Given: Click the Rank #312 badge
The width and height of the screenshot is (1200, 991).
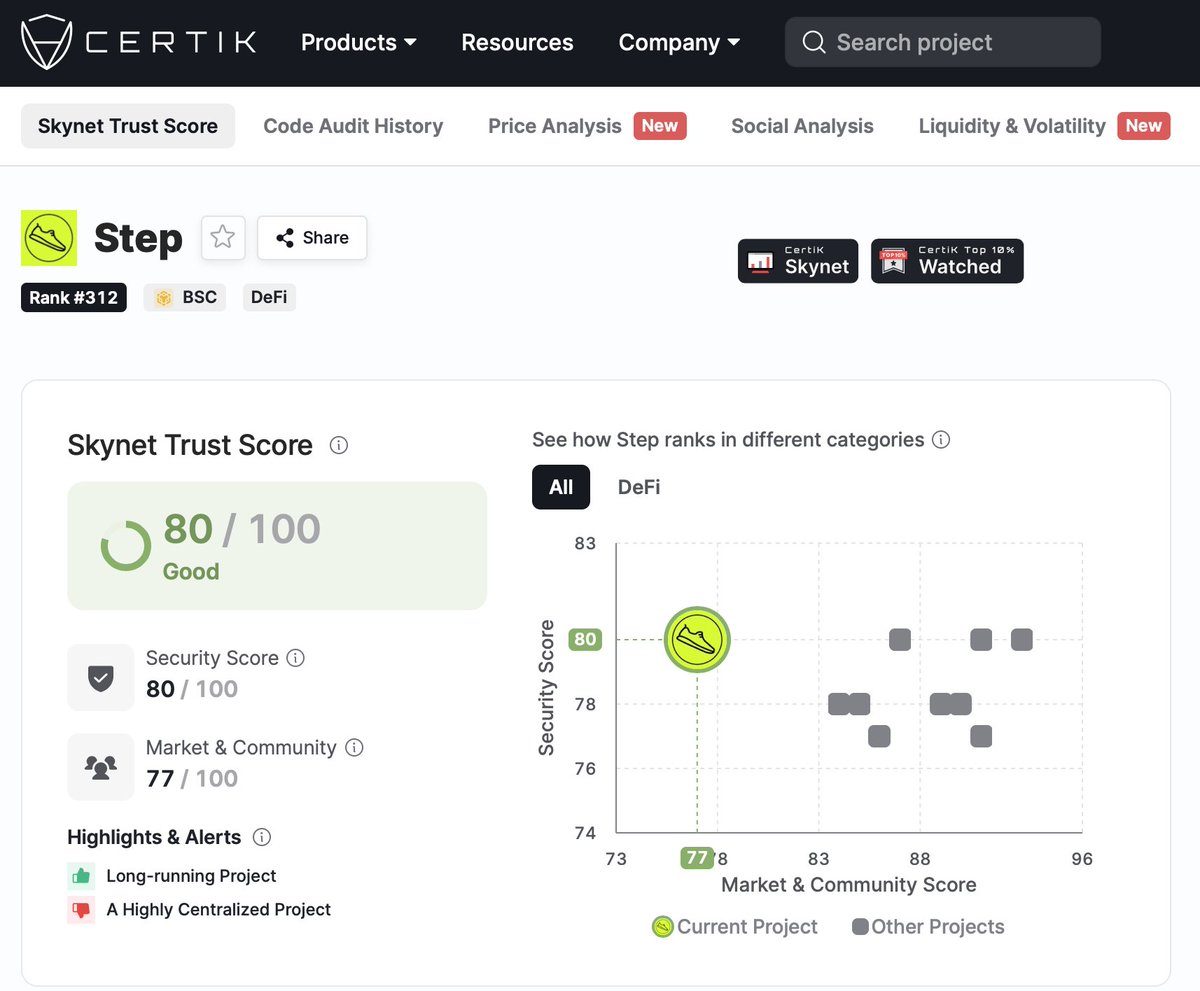Looking at the screenshot, I should [74, 298].
